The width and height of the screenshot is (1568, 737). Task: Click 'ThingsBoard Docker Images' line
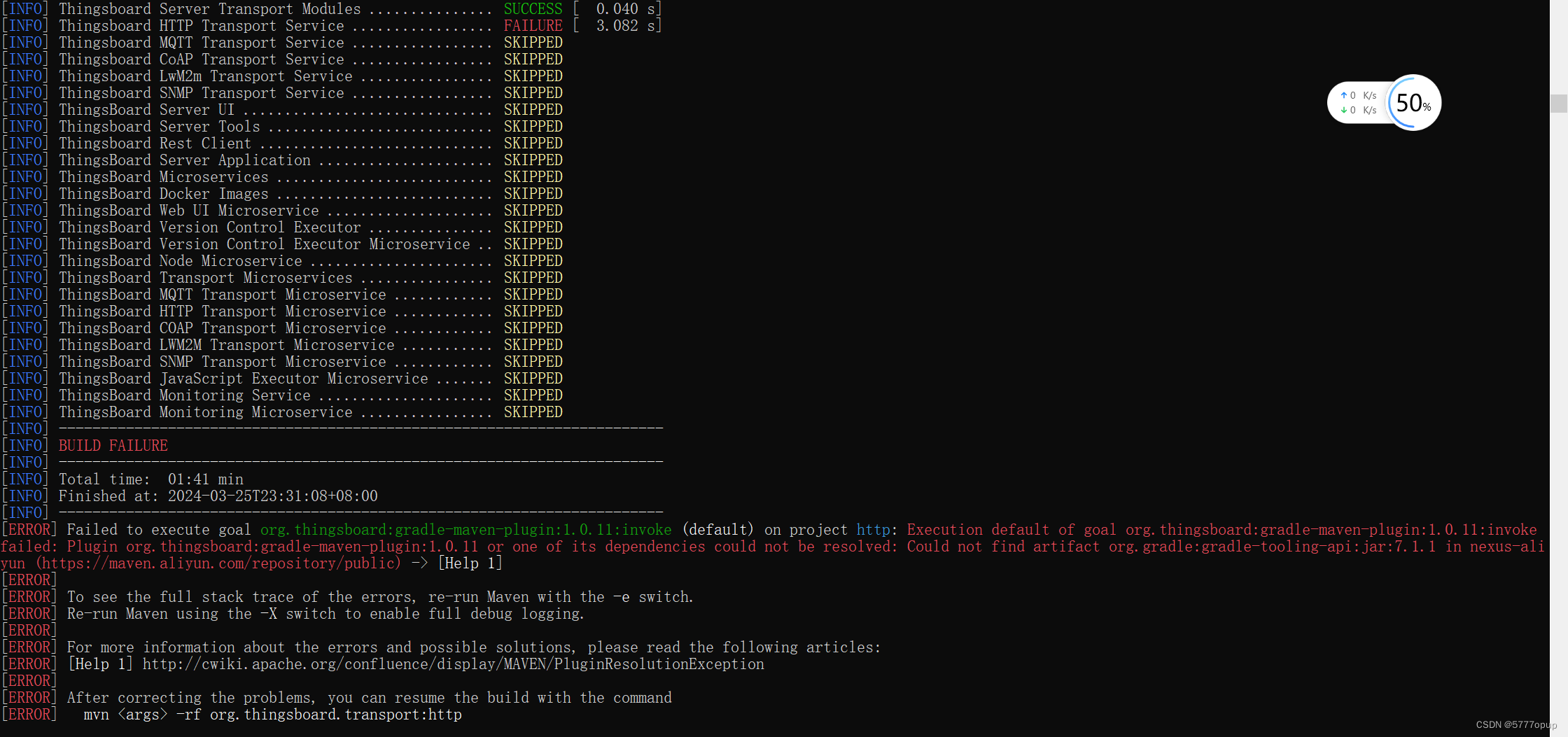pyautogui.click(x=282, y=194)
